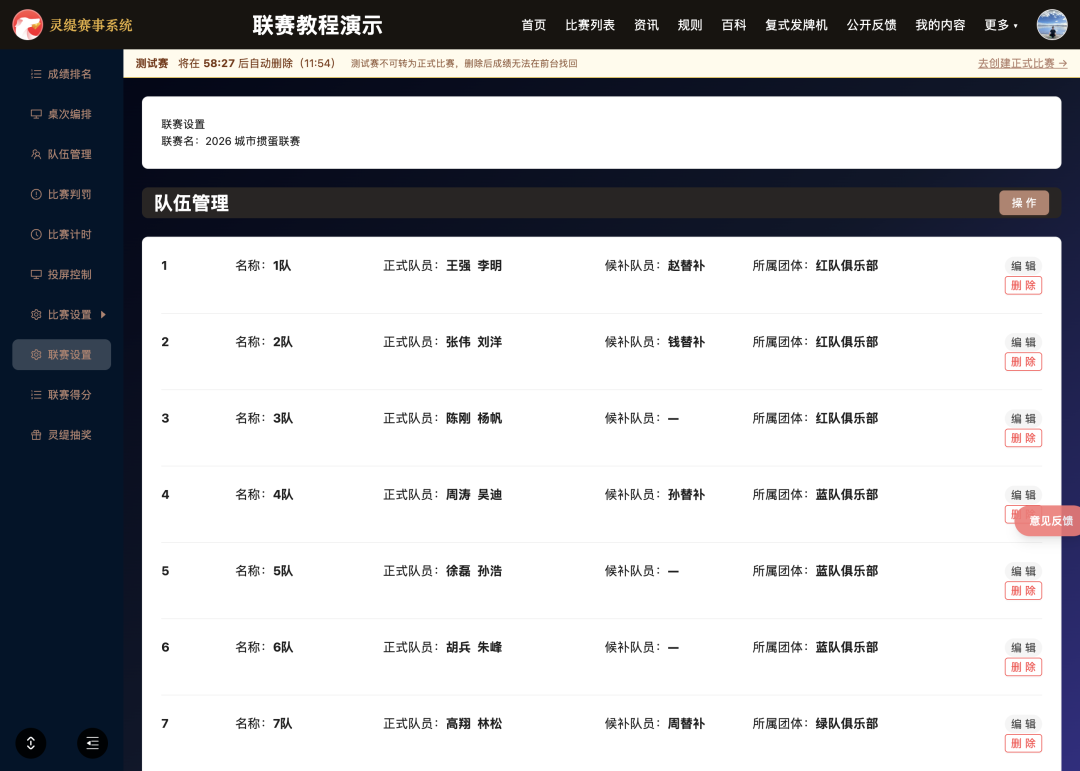Open 百科 in top navigation
Viewport: 1080px width, 771px height.
pos(734,25)
